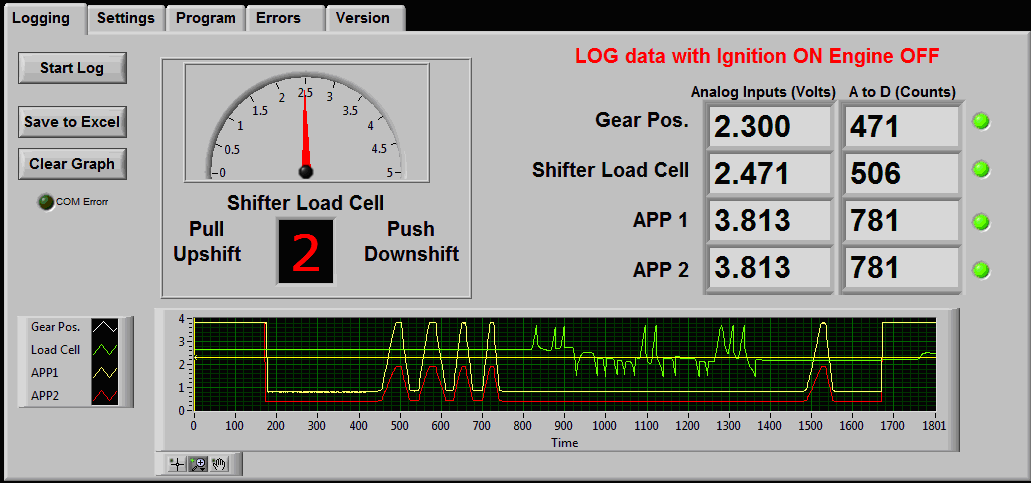The height and width of the screenshot is (483, 1031).
Task: Click Save to Excel button
Action: tap(72, 122)
